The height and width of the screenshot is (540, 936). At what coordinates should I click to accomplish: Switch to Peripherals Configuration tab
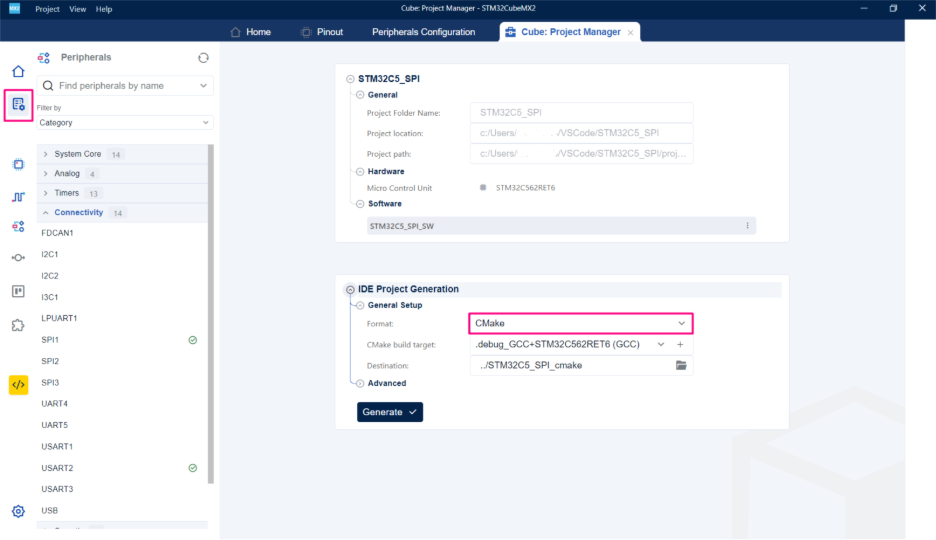(x=424, y=32)
